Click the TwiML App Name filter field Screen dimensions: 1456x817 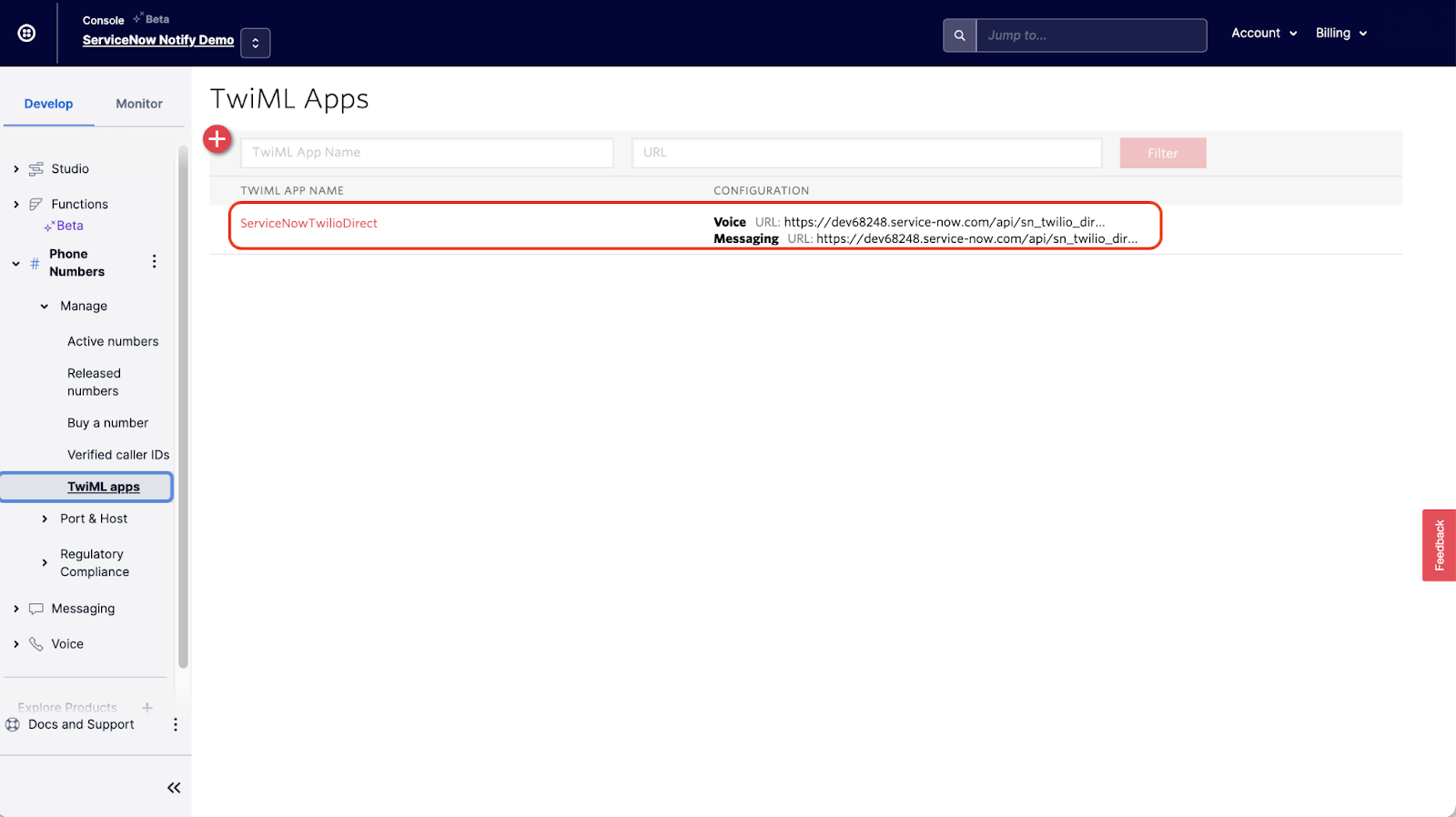click(427, 153)
